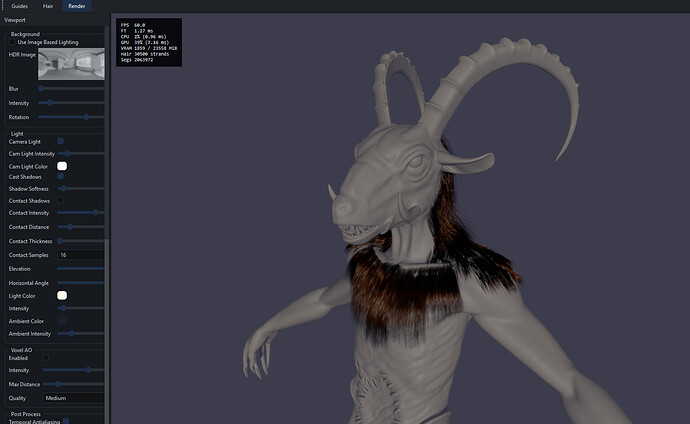Open the Cam Light Color swatch

62,166
